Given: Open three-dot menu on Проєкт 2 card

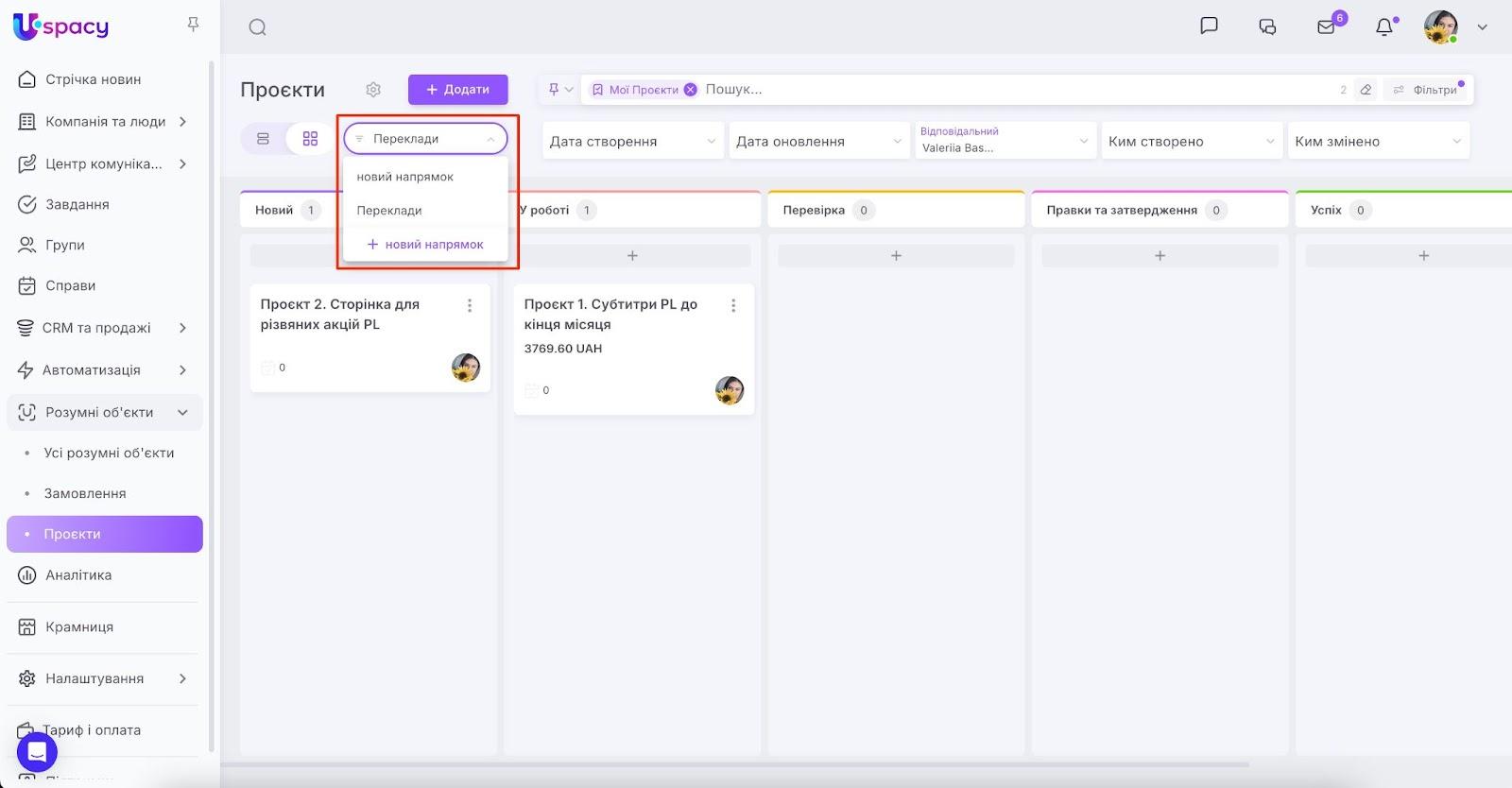Looking at the screenshot, I should pyautogui.click(x=470, y=305).
